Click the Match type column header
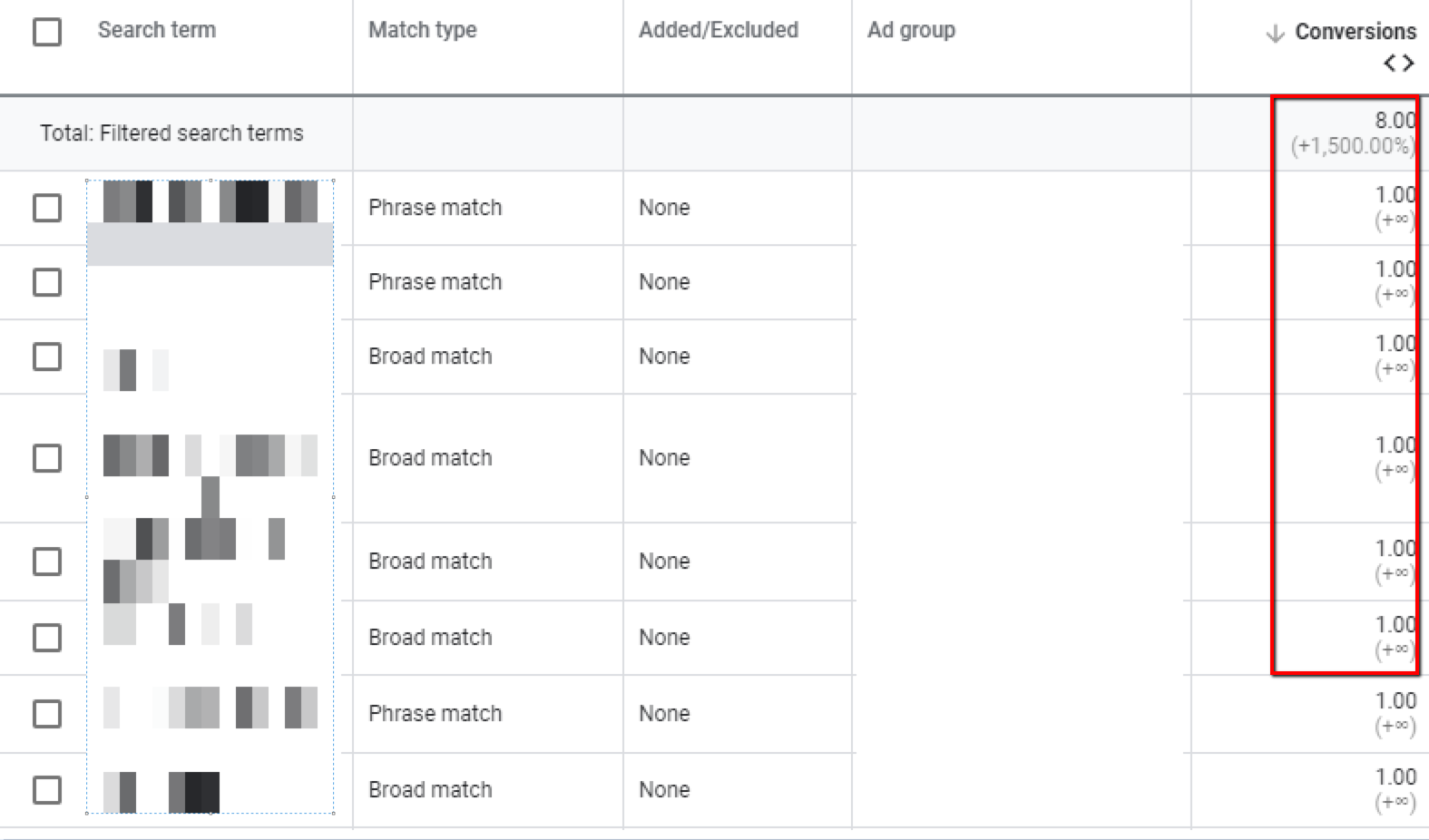This screenshot has width=1429, height=840. (422, 30)
